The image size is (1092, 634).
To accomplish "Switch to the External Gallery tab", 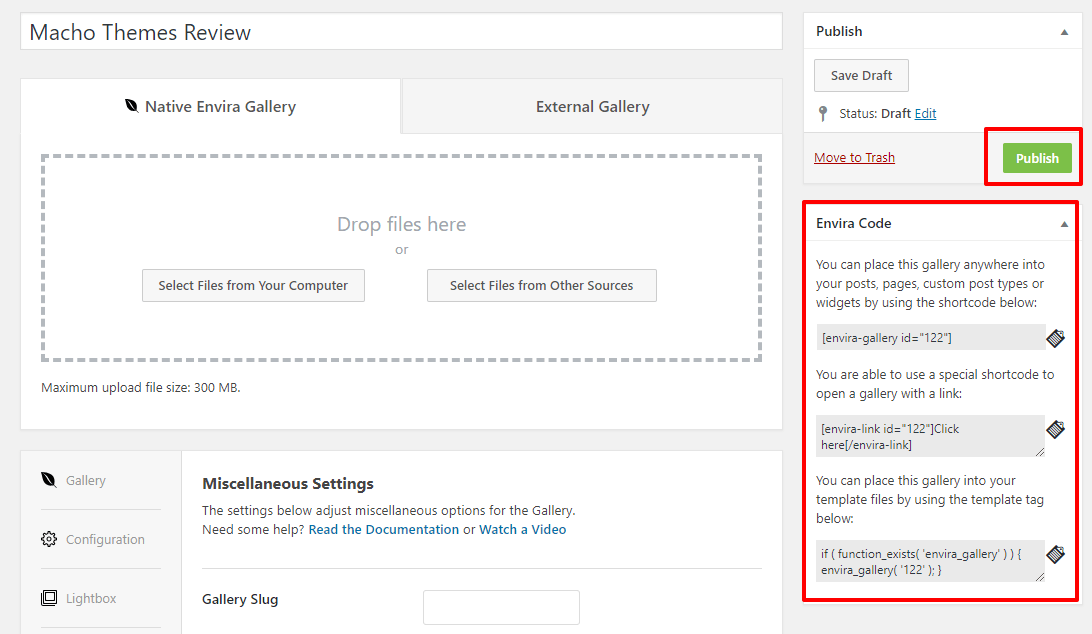I will coord(593,106).
